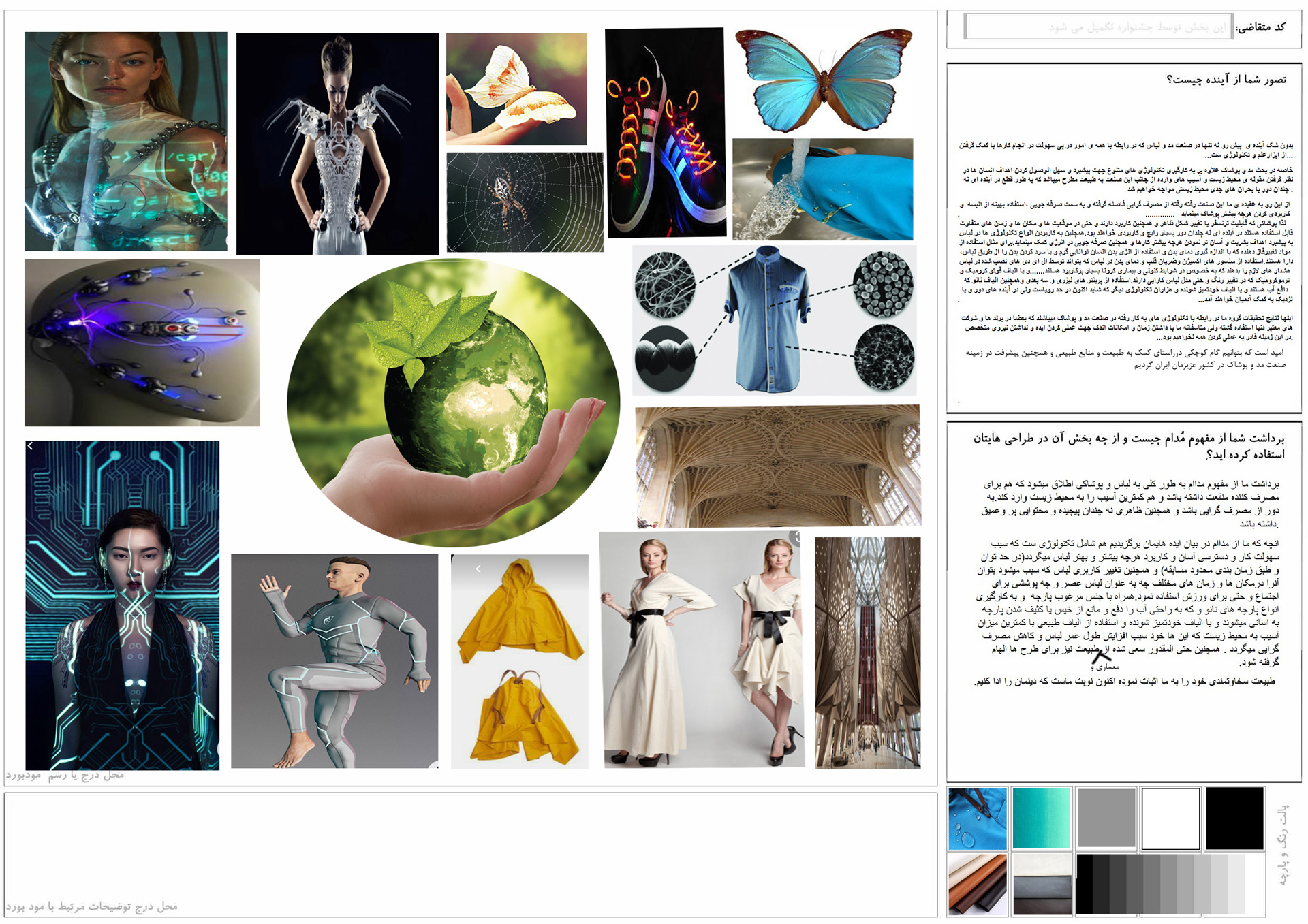The height and width of the screenshot is (924, 1308).
Task: Select the blue waterproof fabric swatch
Action: [x=977, y=818]
